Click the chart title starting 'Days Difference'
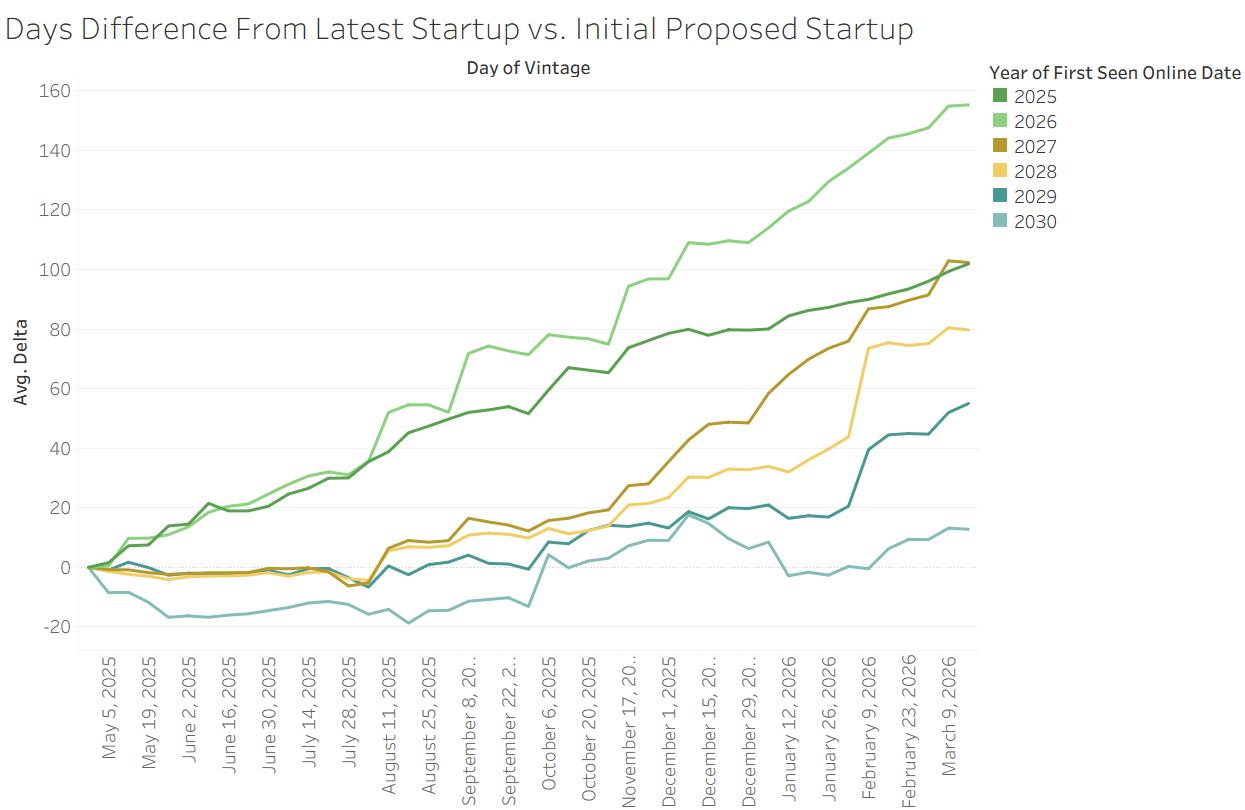The height and width of the screenshot is (810, 1245). pyautogui.click(x=459, y=28)
